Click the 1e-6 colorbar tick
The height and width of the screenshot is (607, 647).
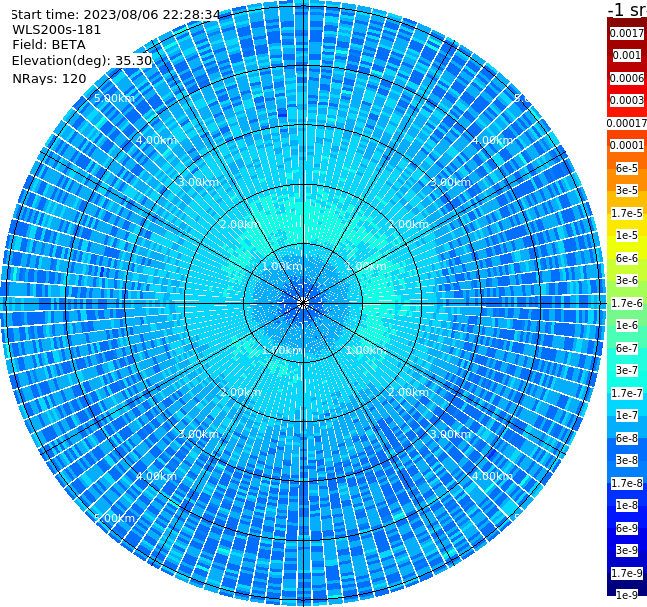coord(627,325)
